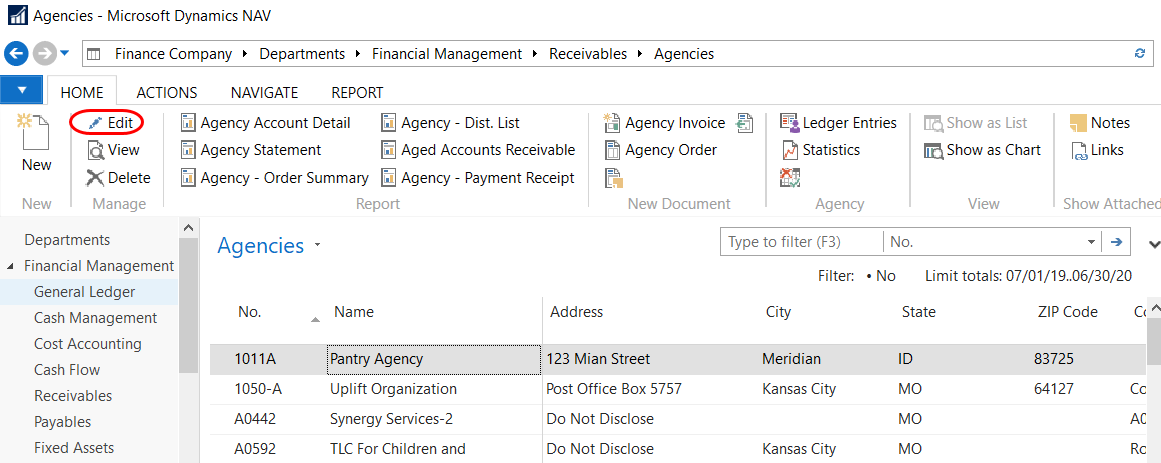
Task: Click the Edit pencil icon in Manage
Action: click(96, 123)
